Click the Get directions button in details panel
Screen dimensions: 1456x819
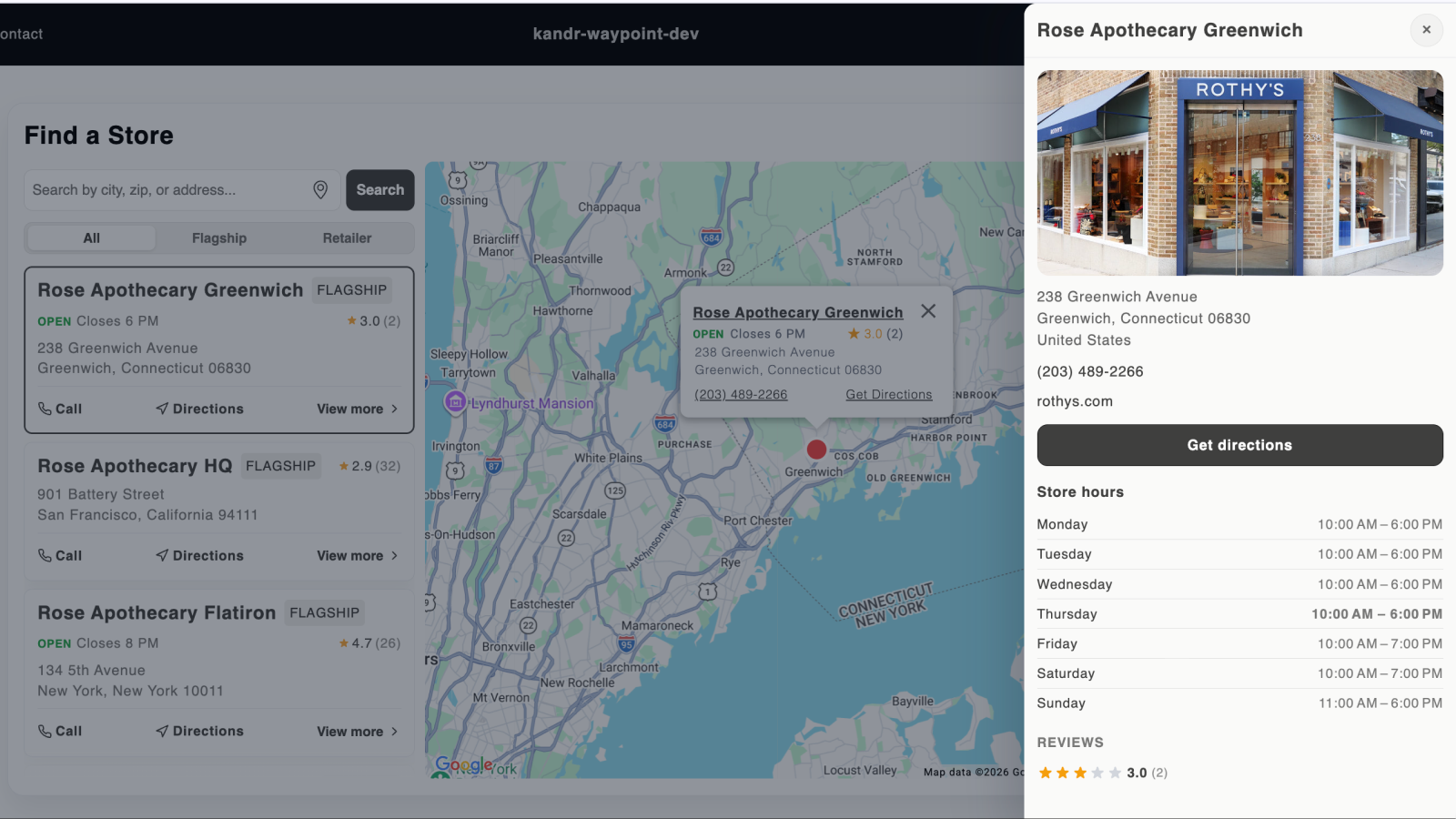[x=1239, y=445]
